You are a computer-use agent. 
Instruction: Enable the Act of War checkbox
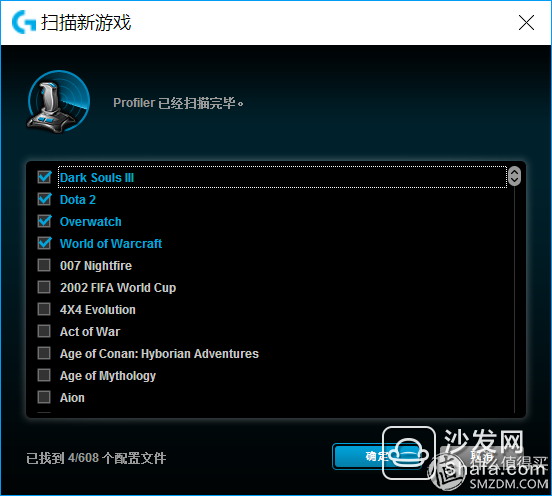click(x=44, y=331)
